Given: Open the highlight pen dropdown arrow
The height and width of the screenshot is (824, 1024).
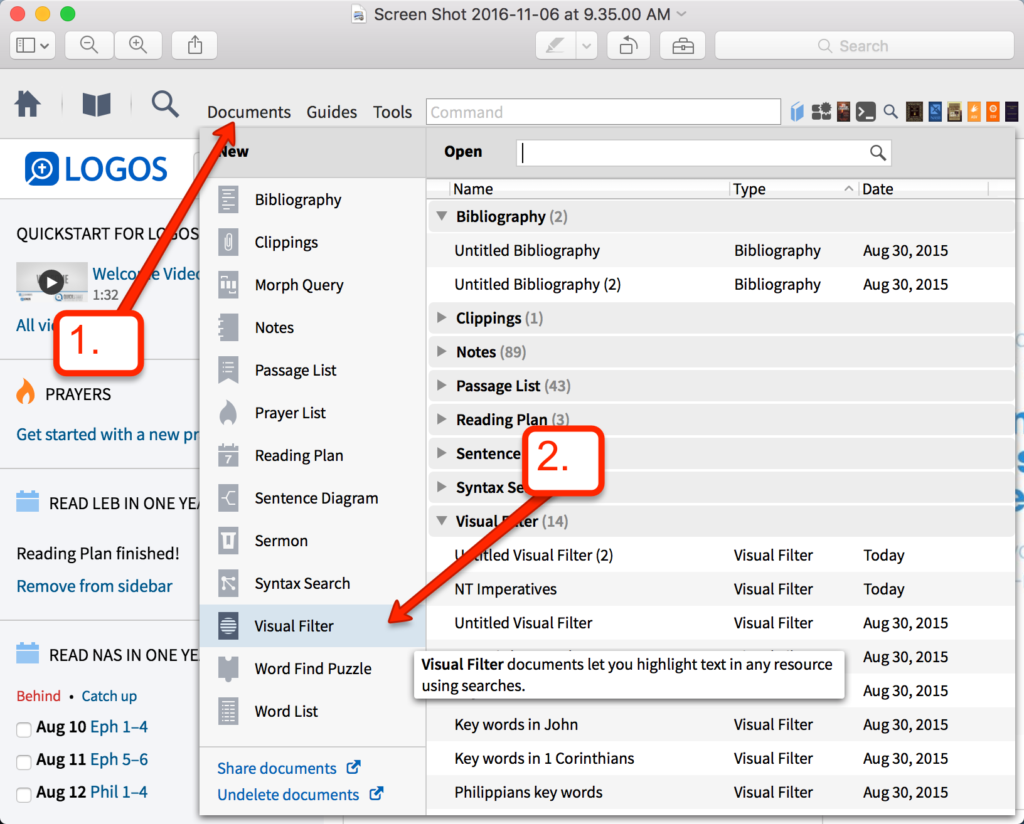Looking at the screenshot, I should (586, 45).
